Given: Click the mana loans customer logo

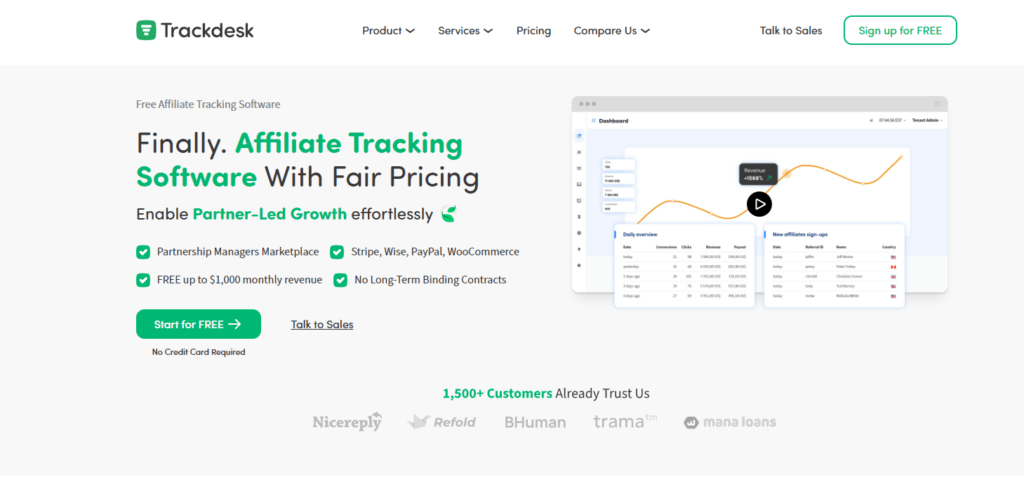Looking at the screenshot, I should [x=730, y=422].
